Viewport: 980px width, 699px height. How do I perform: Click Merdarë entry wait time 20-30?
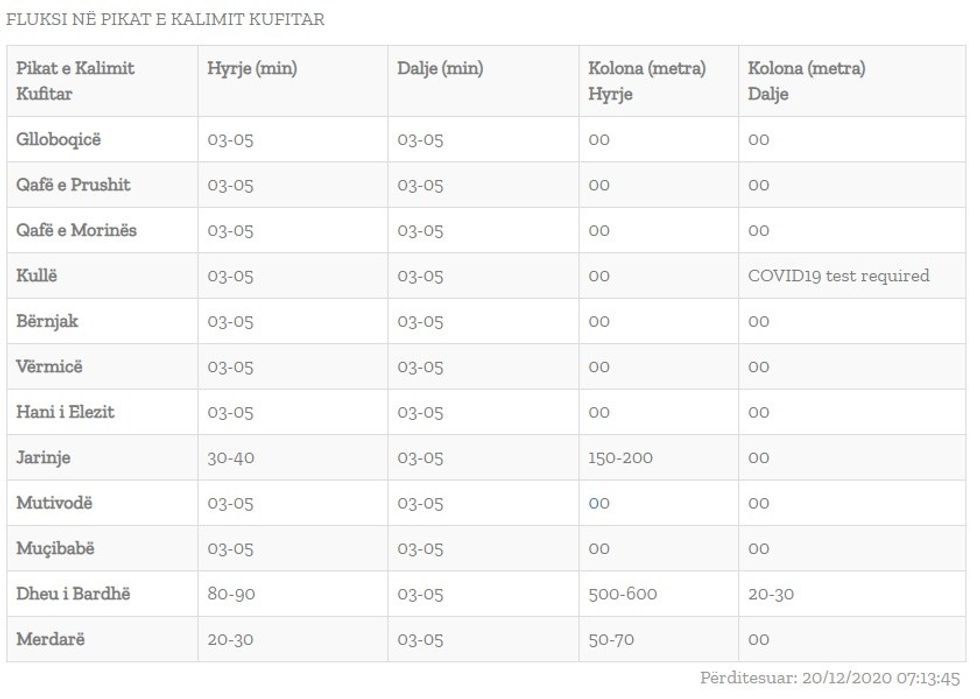click(x=230, y=639)
